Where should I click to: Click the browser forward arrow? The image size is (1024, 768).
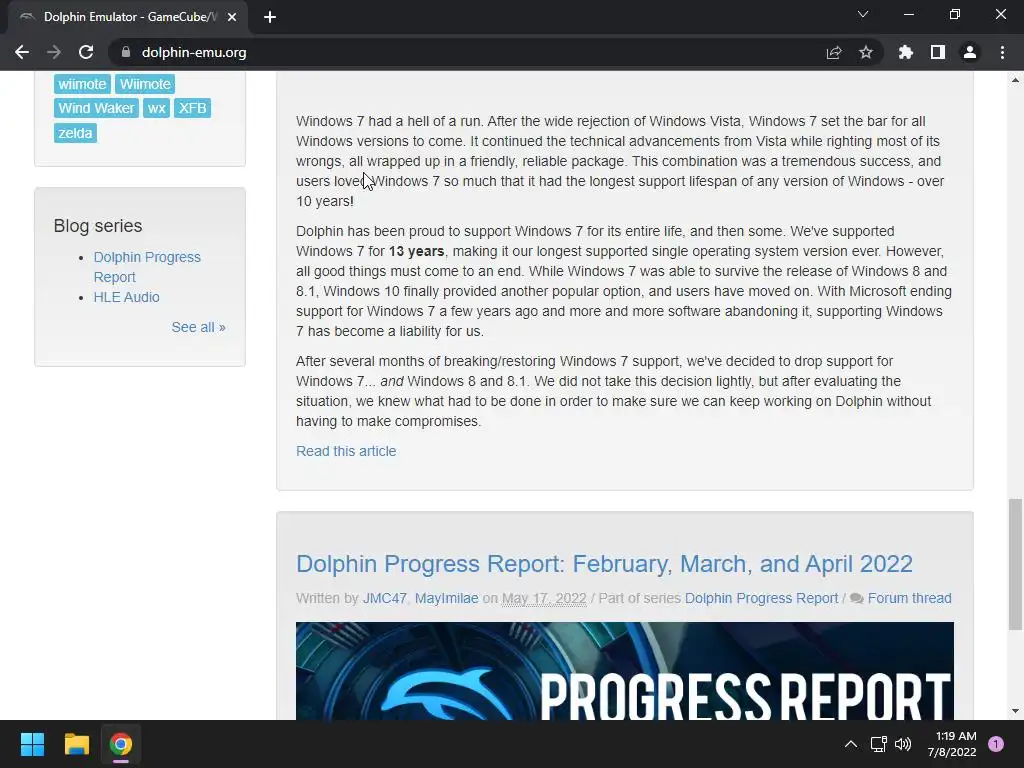(x=54, y=52)
